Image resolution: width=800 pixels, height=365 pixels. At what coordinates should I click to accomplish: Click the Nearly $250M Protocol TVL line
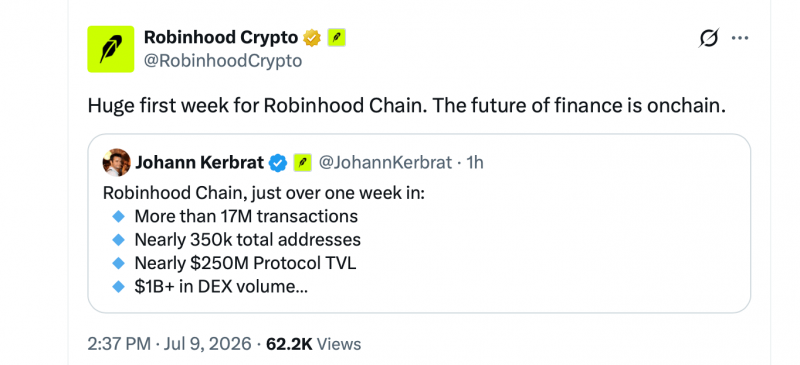[x=245, y=263]
